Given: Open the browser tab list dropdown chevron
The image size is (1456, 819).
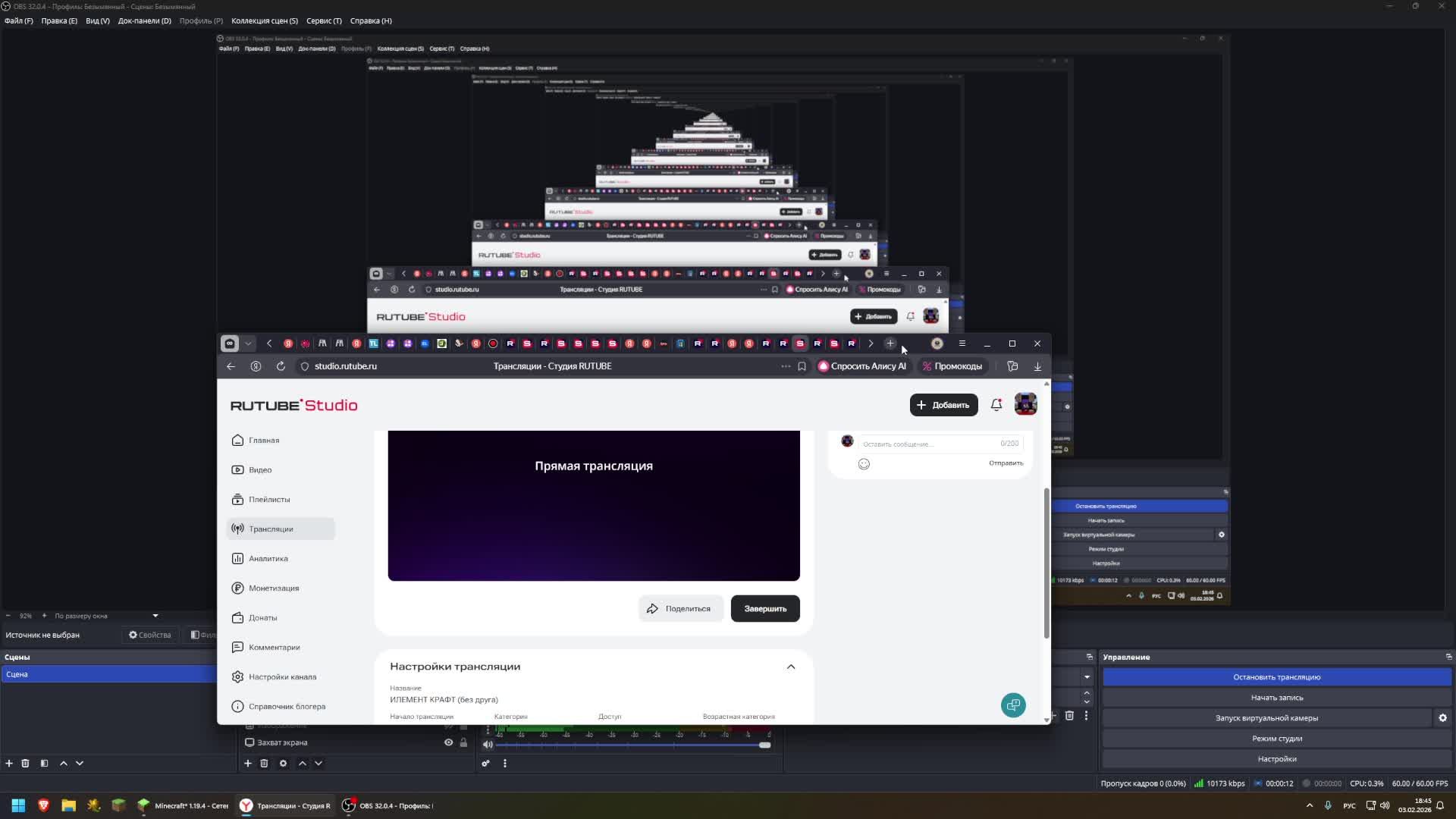Looking at the screenshot, I should 248,344.
